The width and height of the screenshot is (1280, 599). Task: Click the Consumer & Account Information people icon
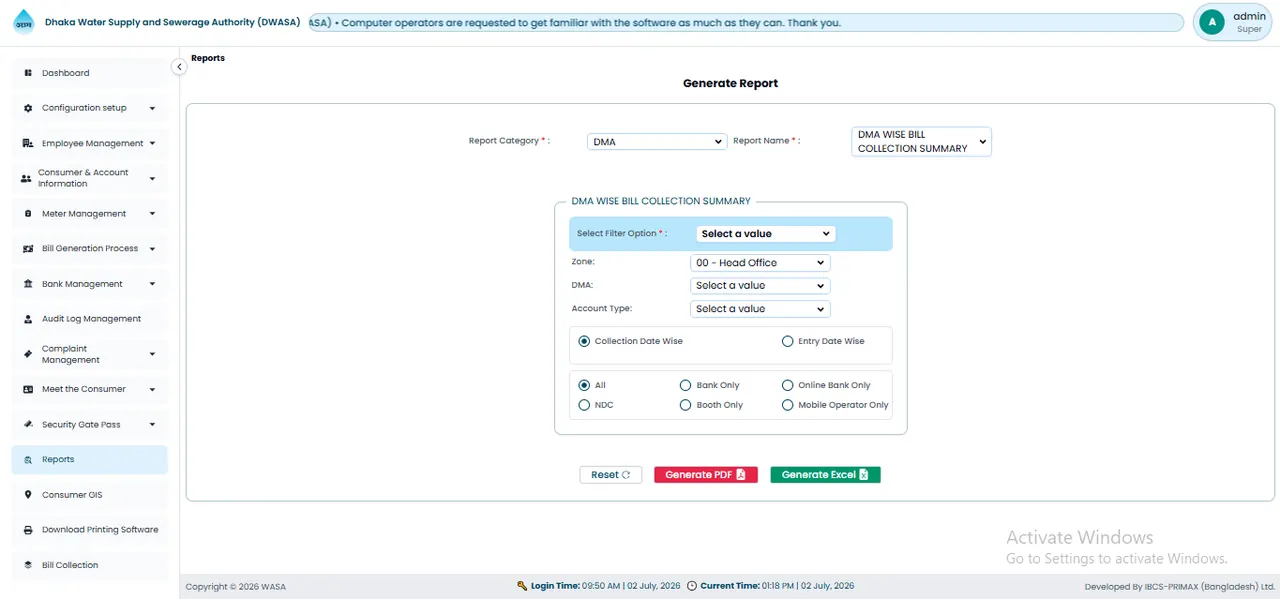26,178
